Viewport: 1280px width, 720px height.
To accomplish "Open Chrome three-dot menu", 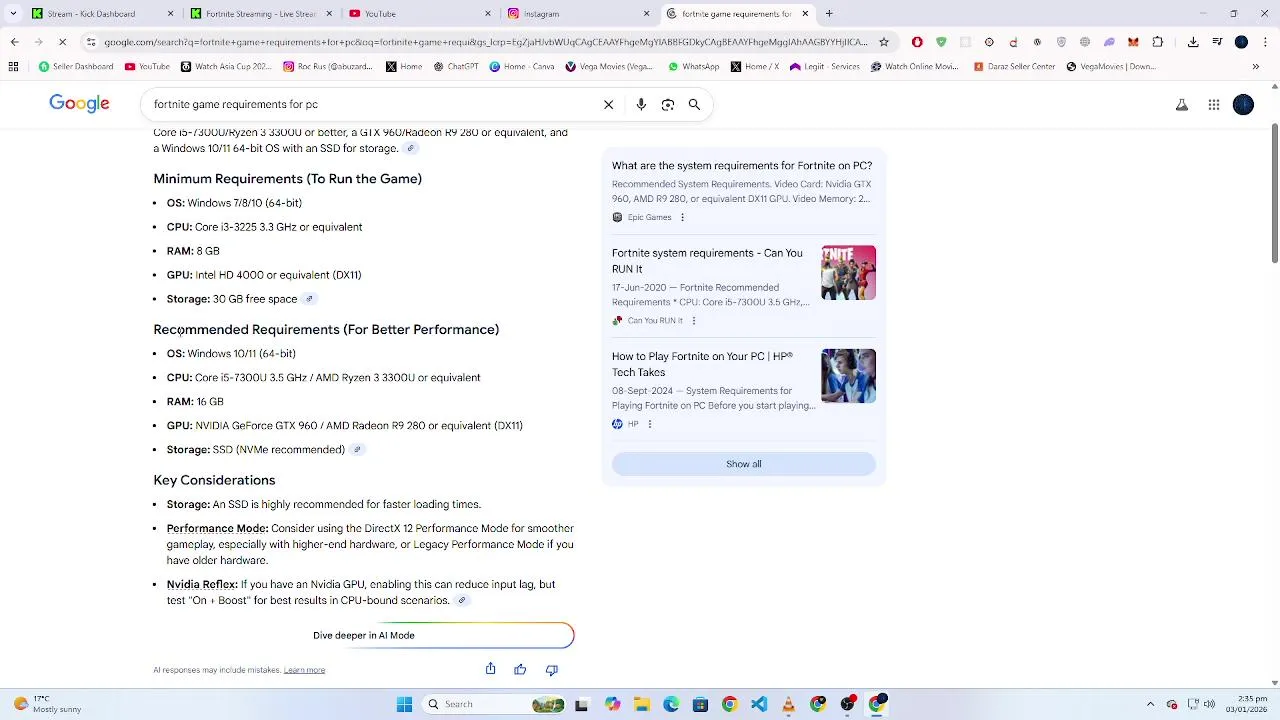I will [x=1265, y=42].
